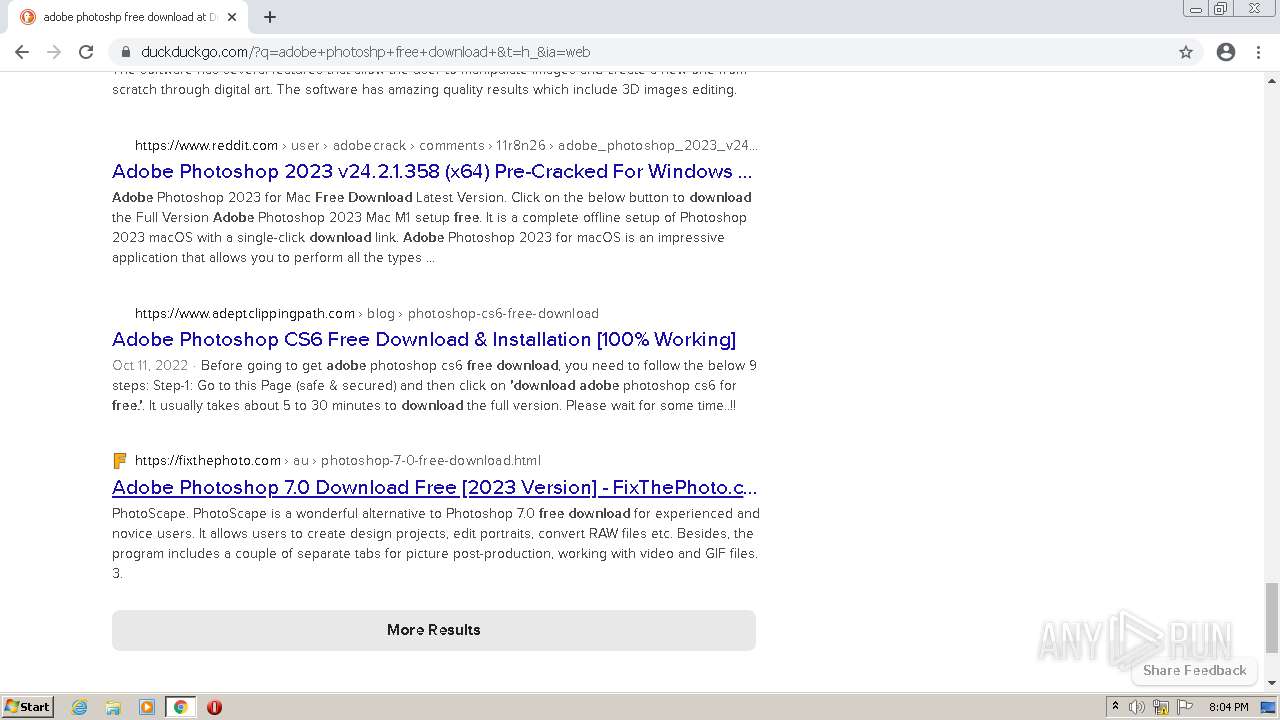Image resolution: width=1280 pixels, height=720 pixels.
Task: Click Show Desktop monitor icon in tray
Action: [x=1268, y=707]
